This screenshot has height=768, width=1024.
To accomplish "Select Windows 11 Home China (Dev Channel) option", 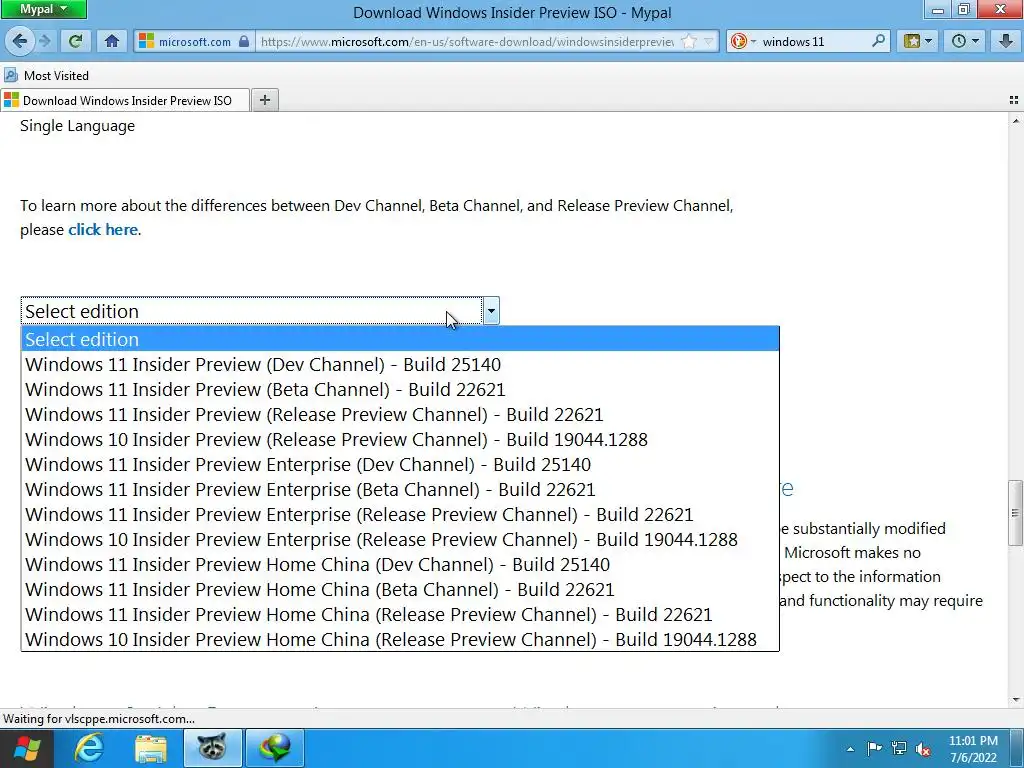I will [400, 564].
